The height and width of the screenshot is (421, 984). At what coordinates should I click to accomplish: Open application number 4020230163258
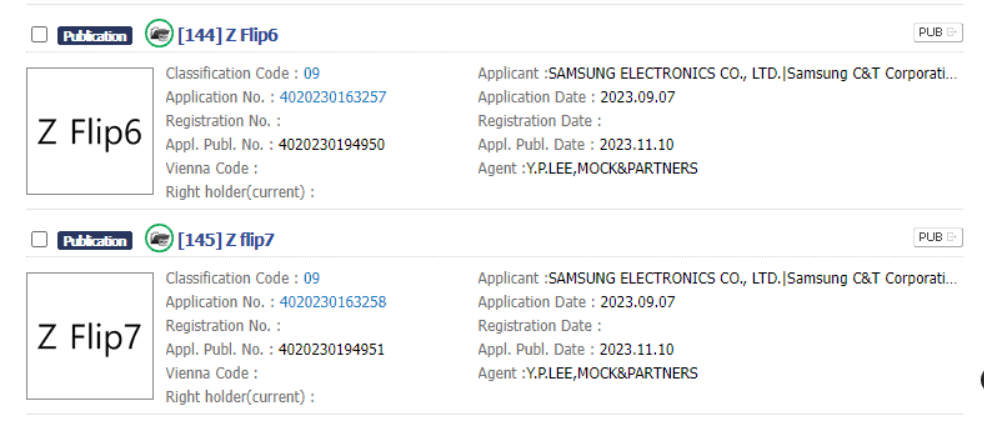tap(332, 302)
